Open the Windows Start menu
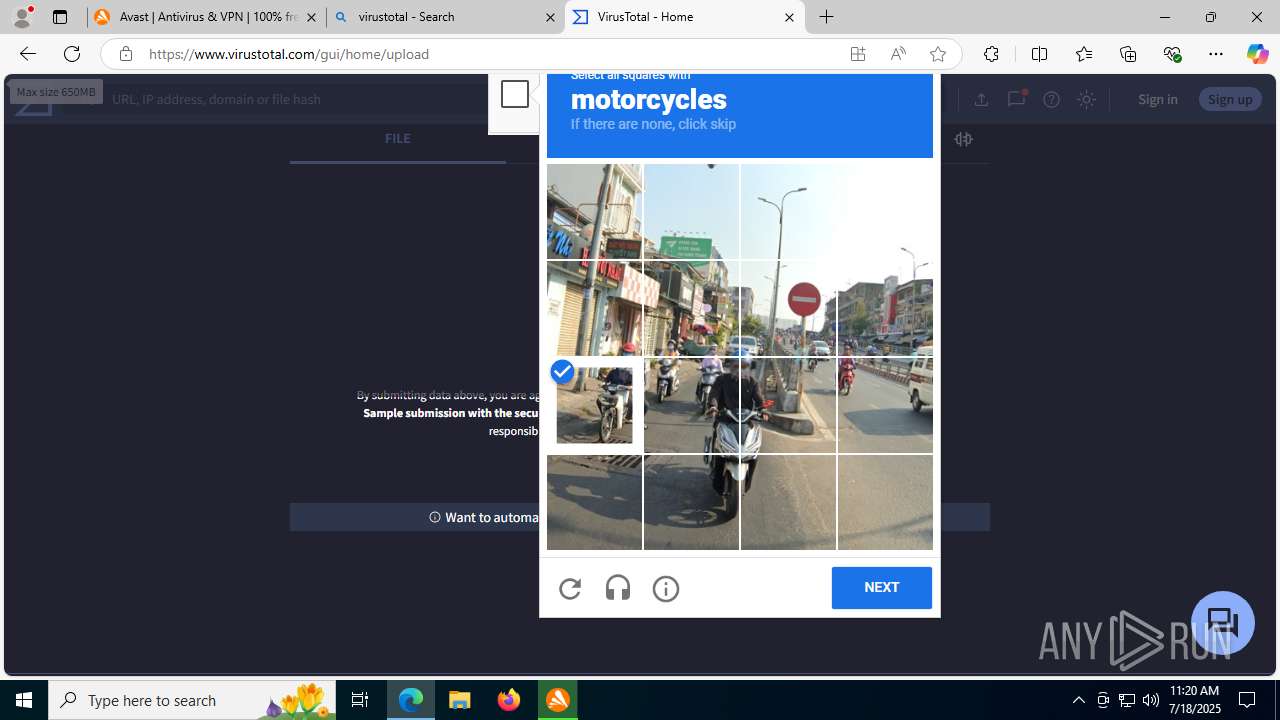This screenshot has width=1280, height=720. pos(24,700)
